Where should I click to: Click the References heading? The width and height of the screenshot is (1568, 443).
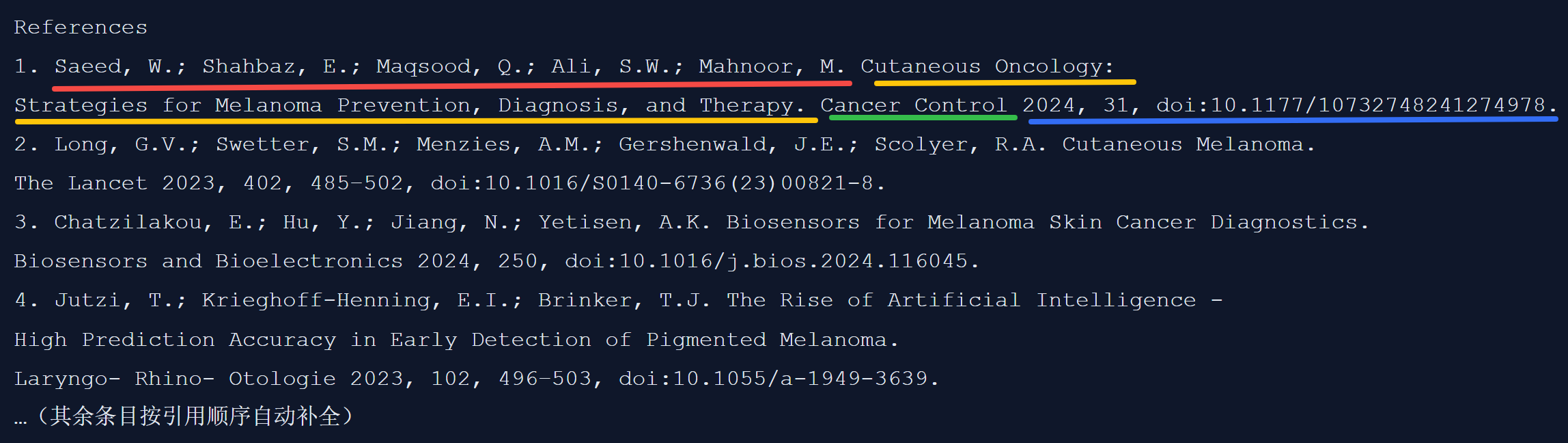coord(81,27)
